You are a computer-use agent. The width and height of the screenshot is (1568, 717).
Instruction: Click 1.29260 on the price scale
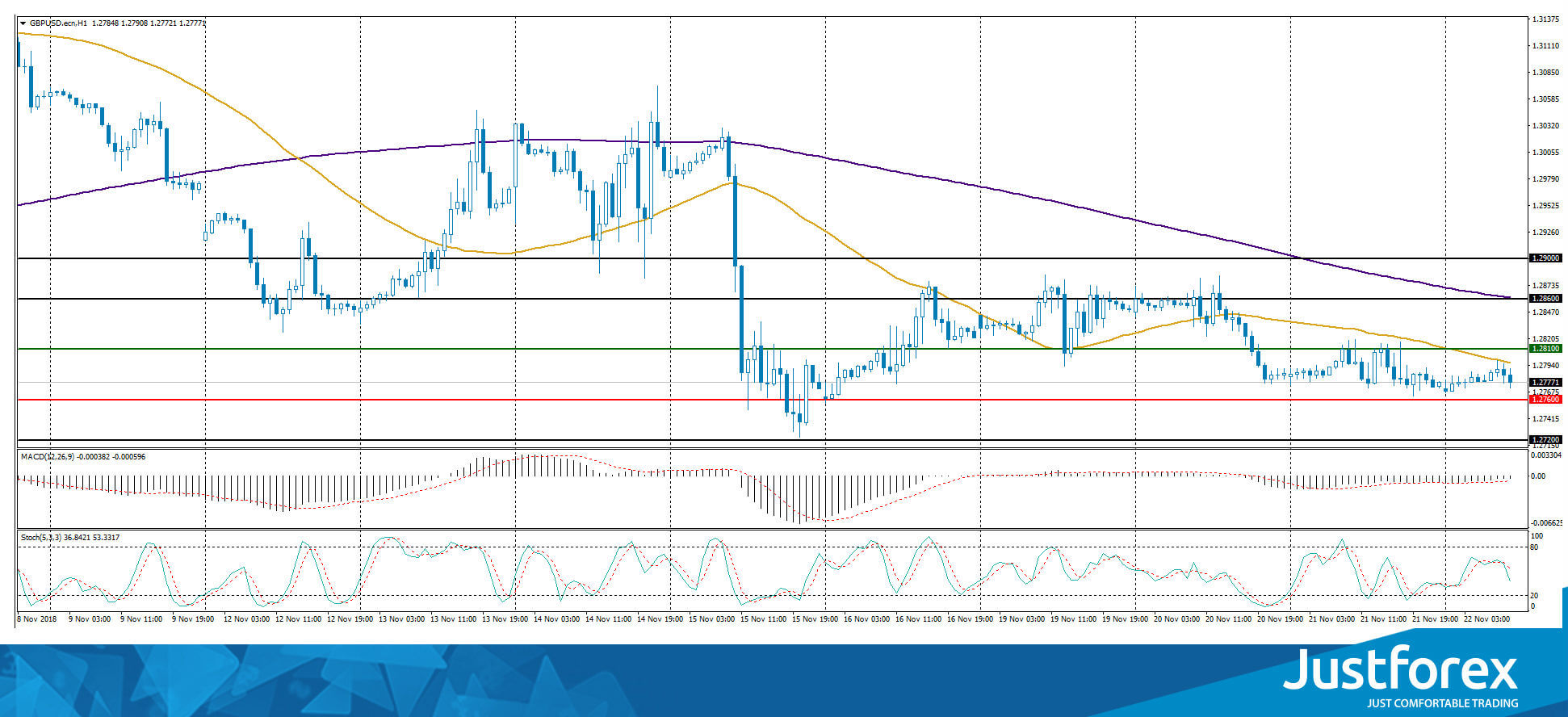coord(1546,233)
